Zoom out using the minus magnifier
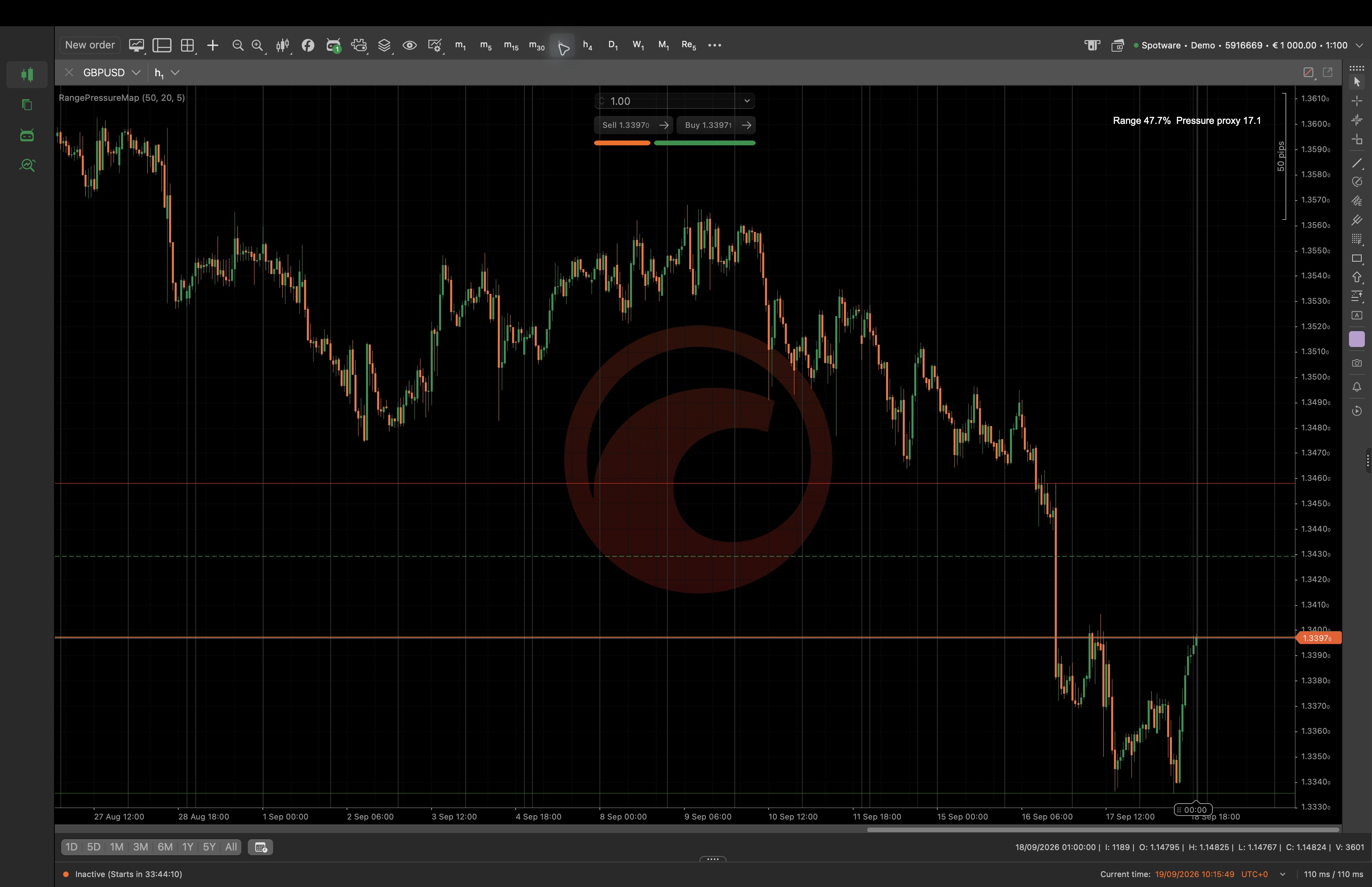1372x887 pixels. (x=238, y=45)
